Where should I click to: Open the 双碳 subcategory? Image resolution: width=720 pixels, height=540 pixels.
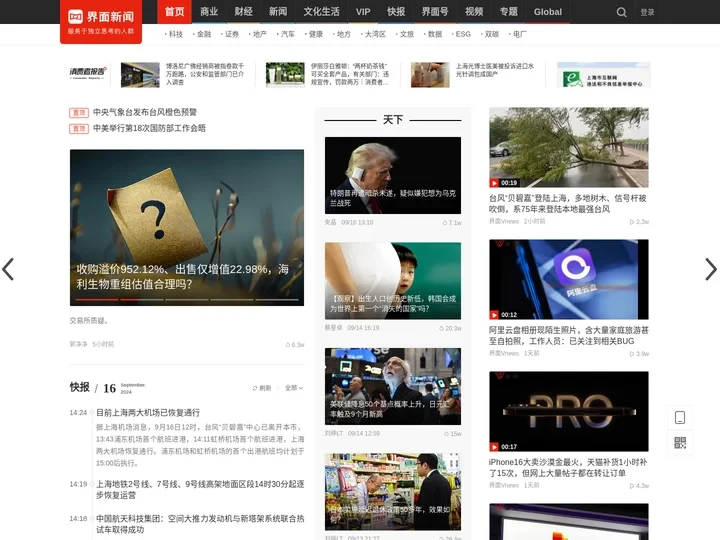[490, 34]
